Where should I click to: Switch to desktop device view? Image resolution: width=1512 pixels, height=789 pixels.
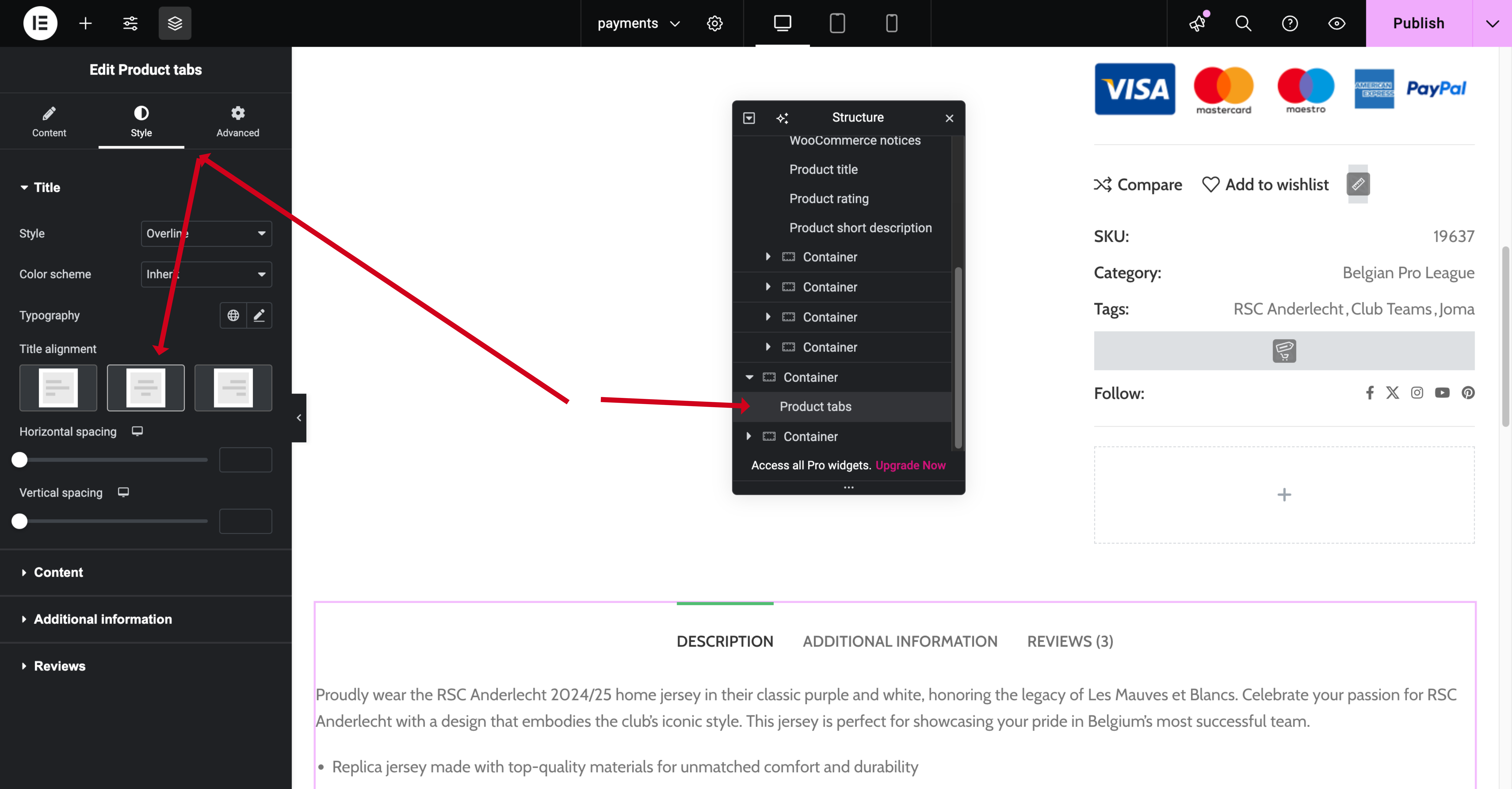782,24
